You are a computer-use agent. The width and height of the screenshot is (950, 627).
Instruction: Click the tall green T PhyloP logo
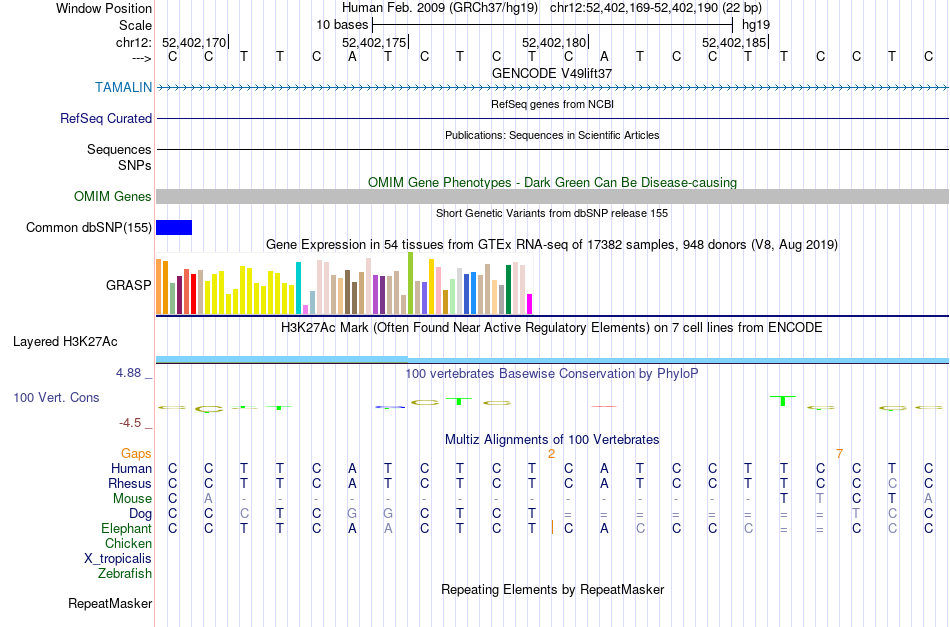tap(783, 400)
